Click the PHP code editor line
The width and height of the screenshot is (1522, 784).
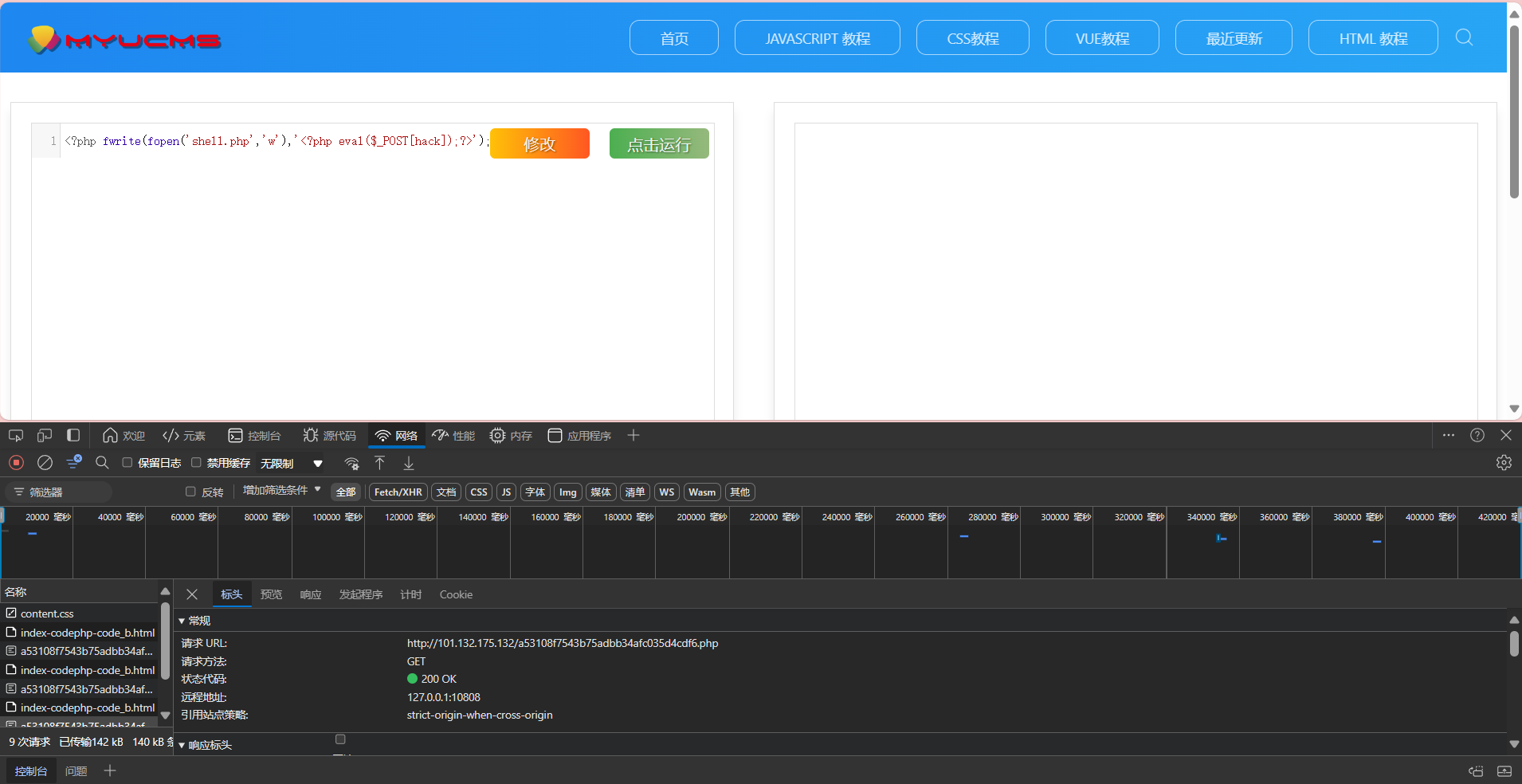(276, 141)
